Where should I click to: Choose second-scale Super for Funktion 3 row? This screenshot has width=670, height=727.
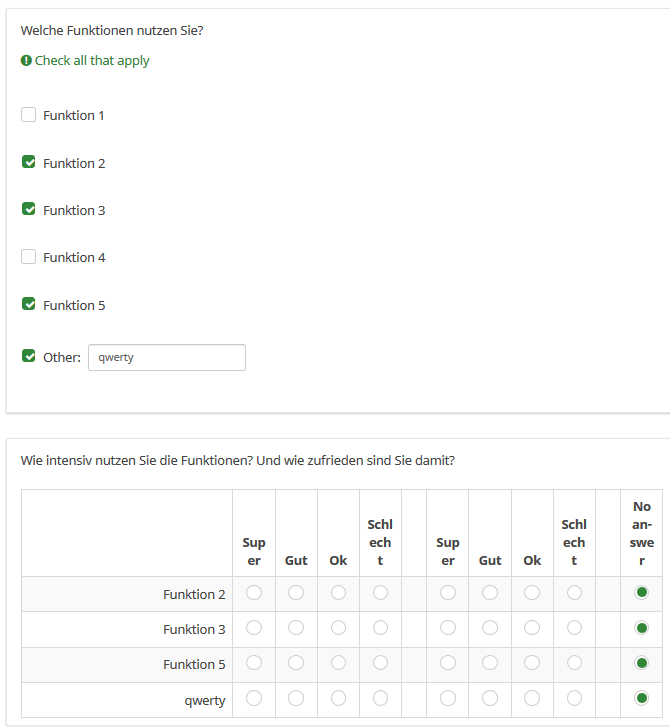pyautogui.click(x=448, y=628)
